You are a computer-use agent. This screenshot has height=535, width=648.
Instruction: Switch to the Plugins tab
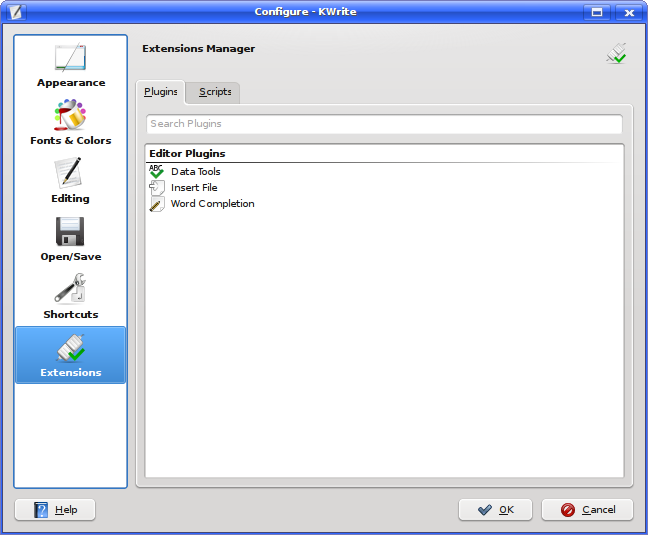coord(160,92)
